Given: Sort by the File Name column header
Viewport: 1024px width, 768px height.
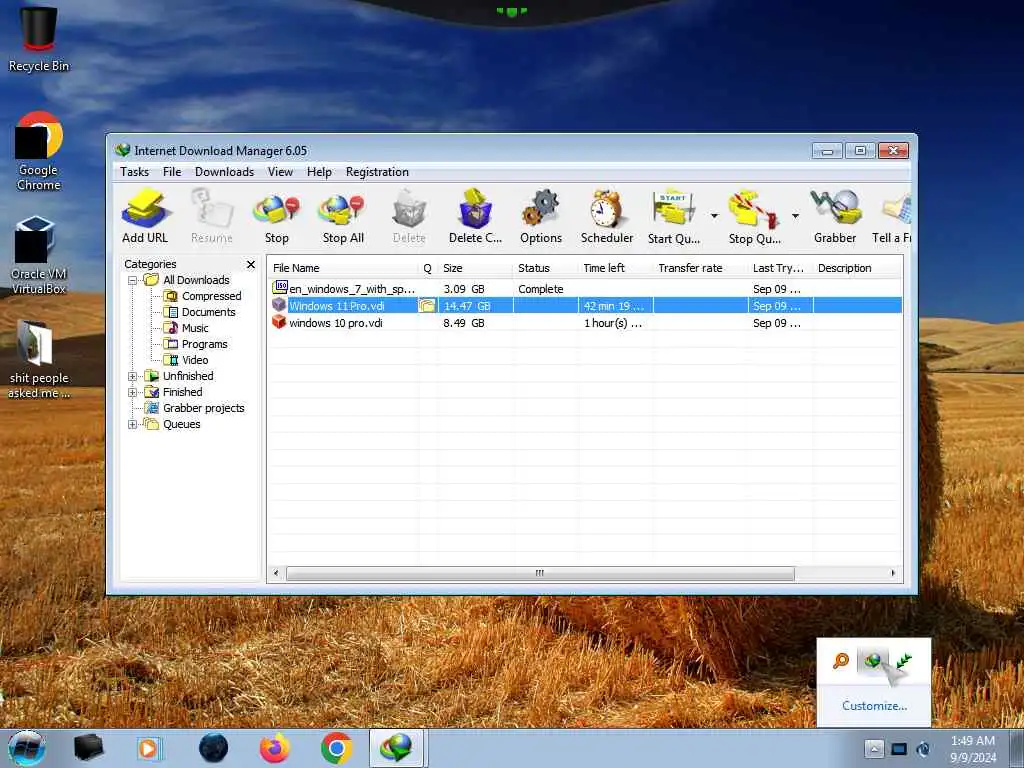Looking at the screenshot, I should pos(342,268).
